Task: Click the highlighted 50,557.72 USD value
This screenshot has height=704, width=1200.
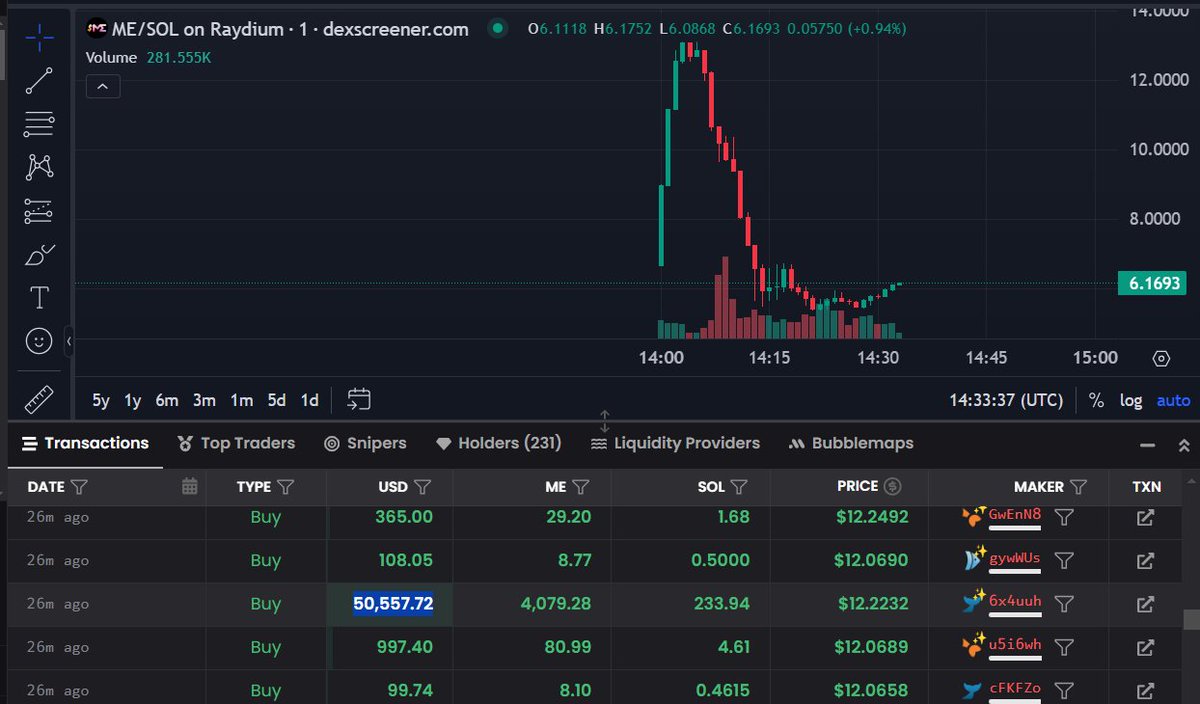Action: pos(393,604)
